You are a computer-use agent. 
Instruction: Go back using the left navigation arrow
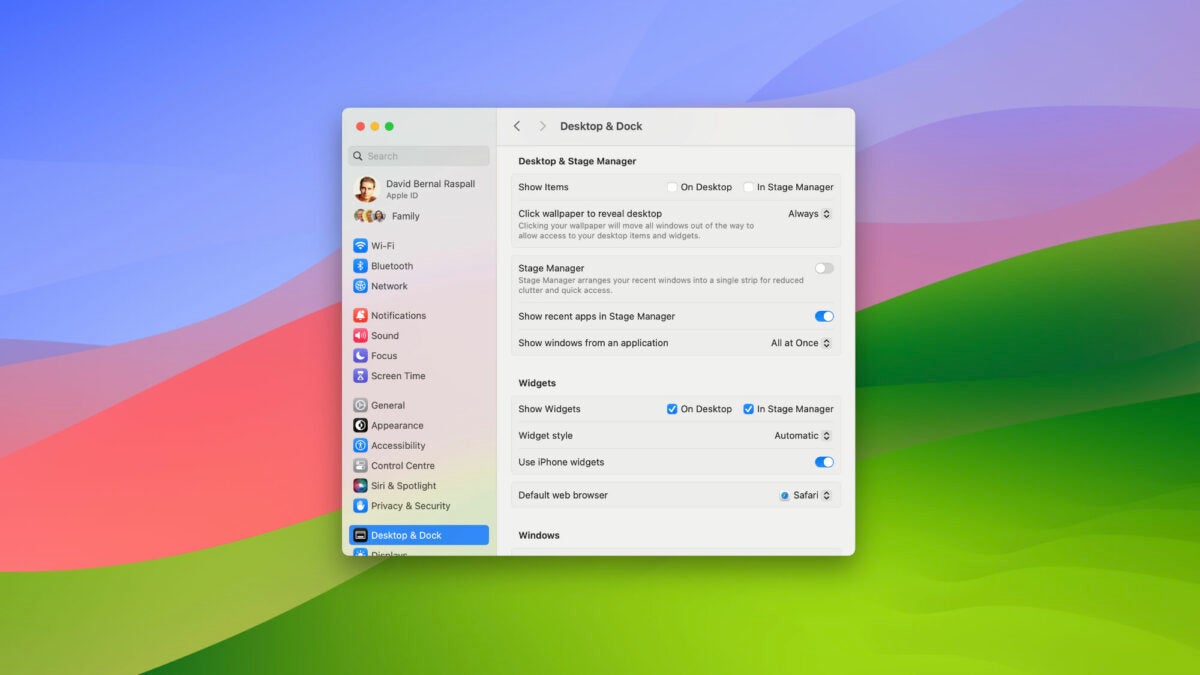coord(517,126)
